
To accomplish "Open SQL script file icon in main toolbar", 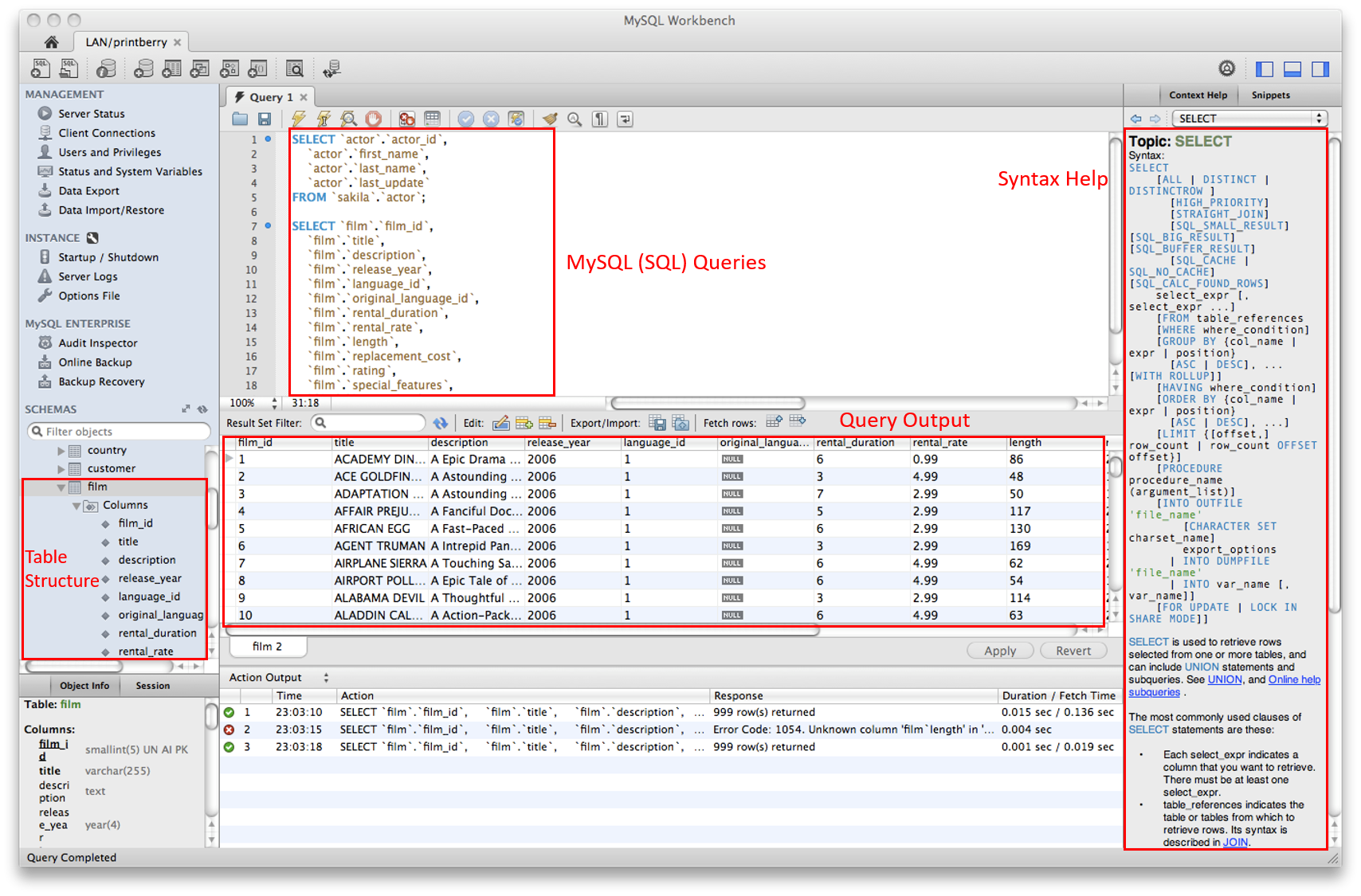I will click(69, 69).
